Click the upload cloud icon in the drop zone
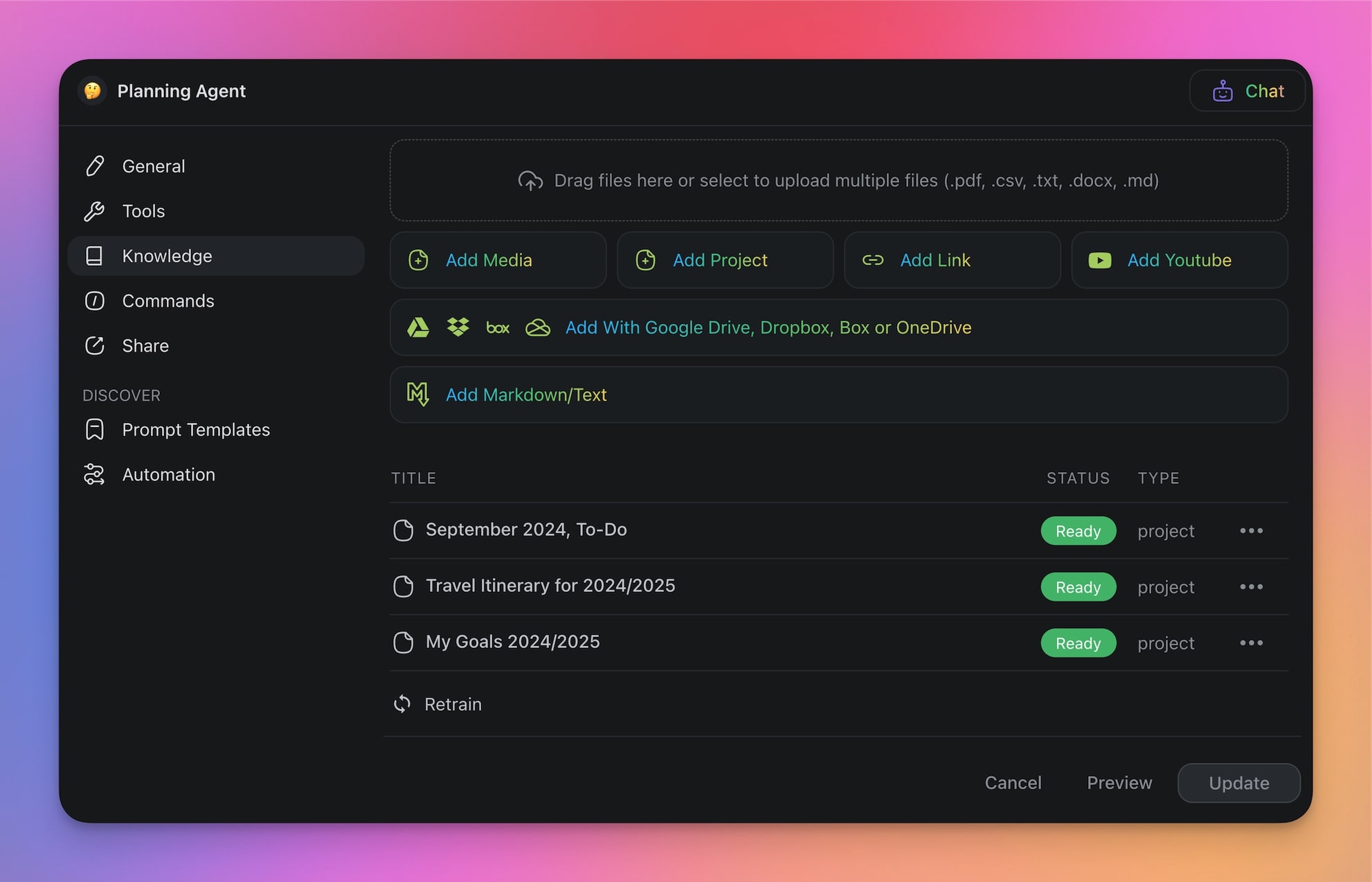 pos(530,180)
